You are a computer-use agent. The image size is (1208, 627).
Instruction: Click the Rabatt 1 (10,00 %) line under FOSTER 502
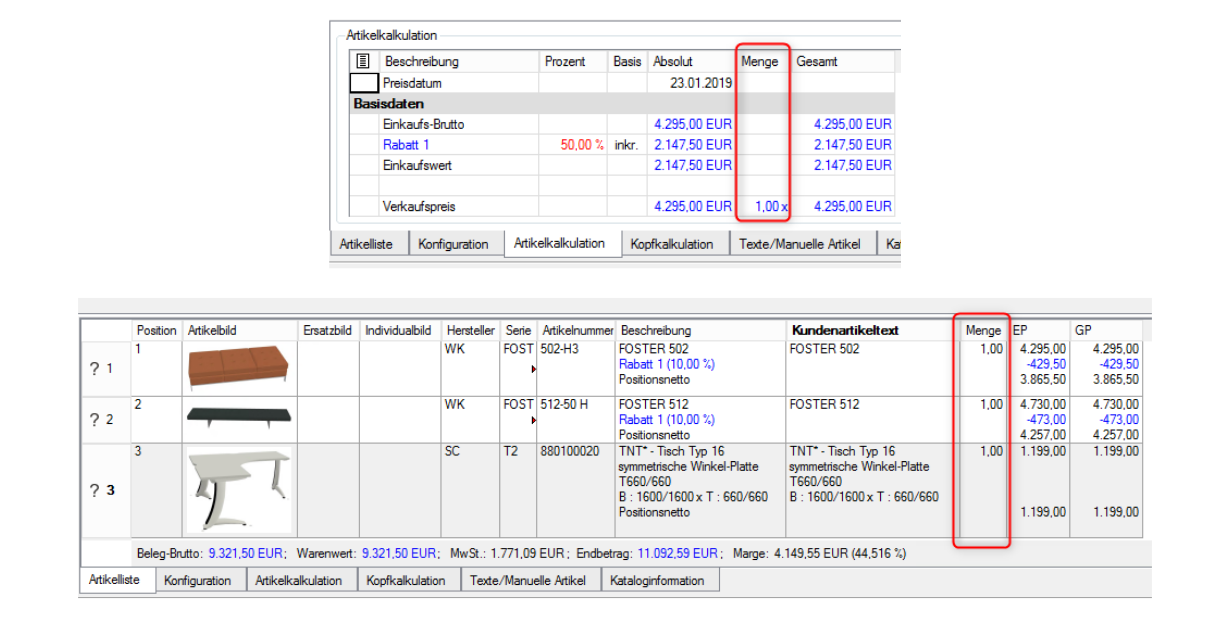(667, 364)
